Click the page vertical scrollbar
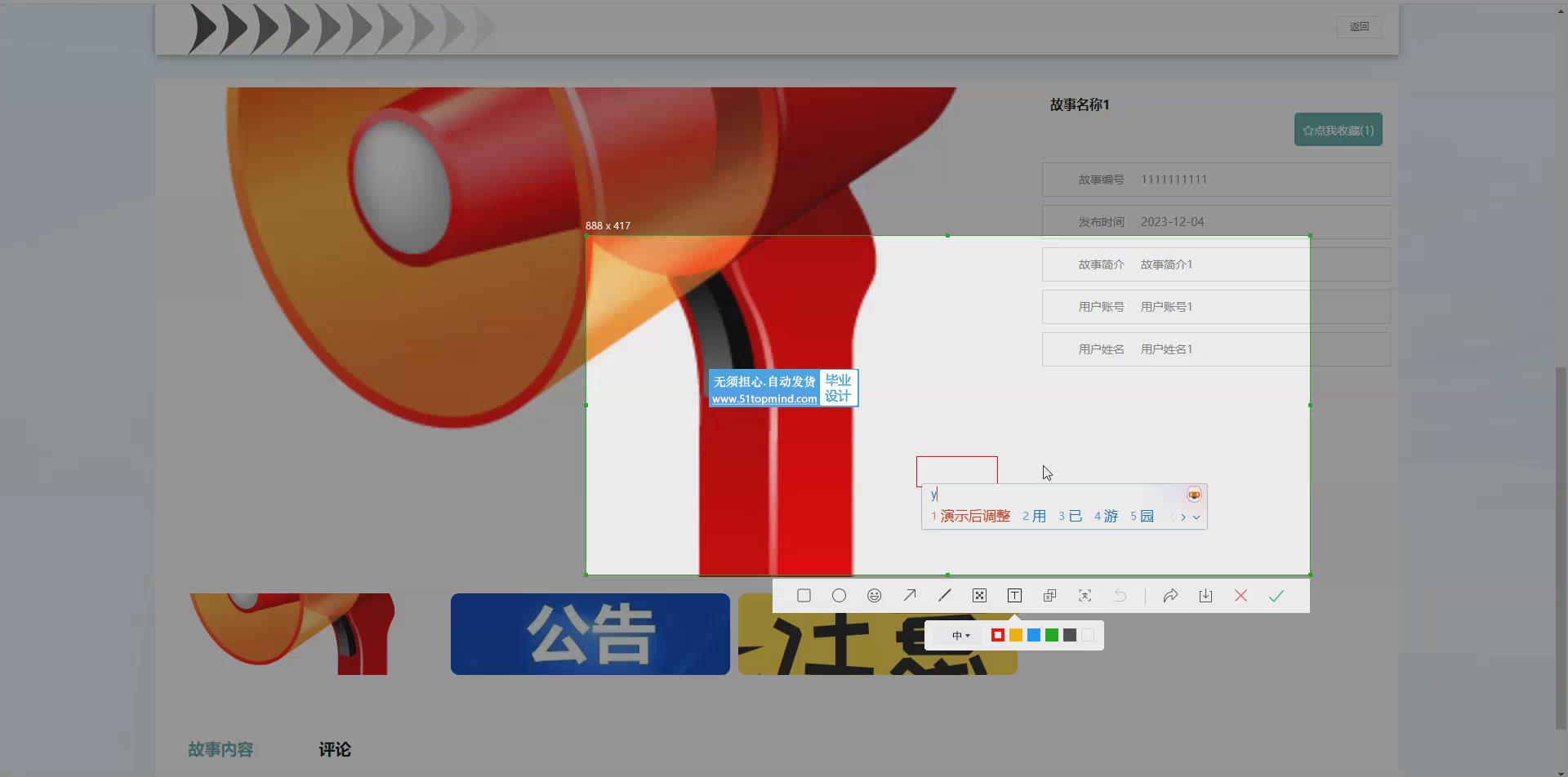Viewport: 1568px width, 777px height. (x=1561, y=547)
